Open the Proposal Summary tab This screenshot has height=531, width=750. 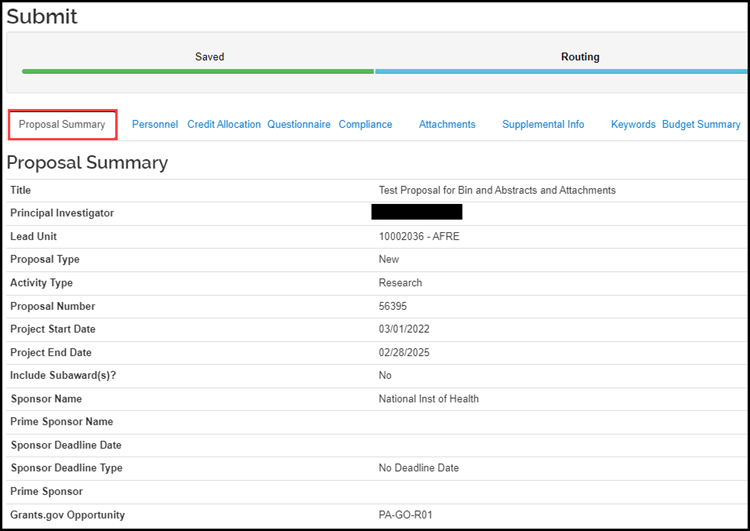(x=62, y=125)
